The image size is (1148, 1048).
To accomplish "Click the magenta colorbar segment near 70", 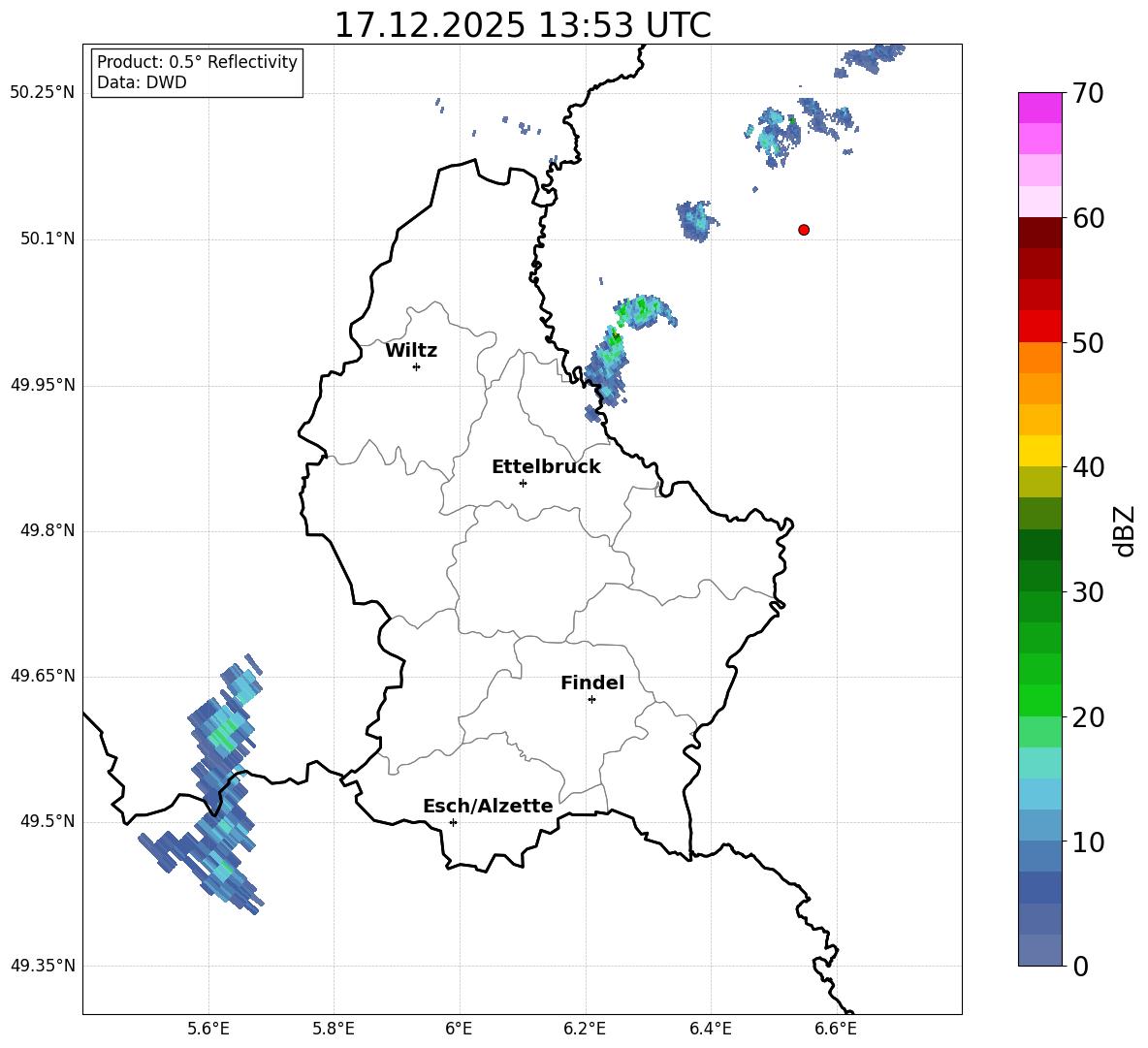I will tap(1040, 108).
